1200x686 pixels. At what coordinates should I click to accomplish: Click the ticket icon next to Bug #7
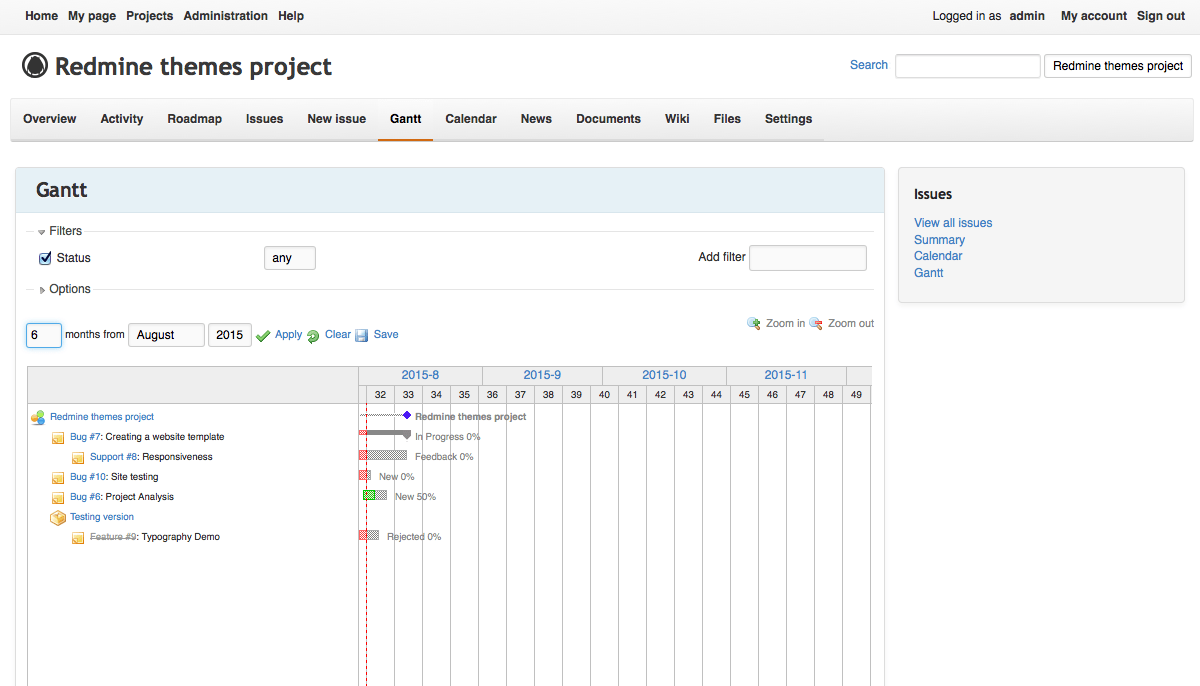[x=58, y=438]
